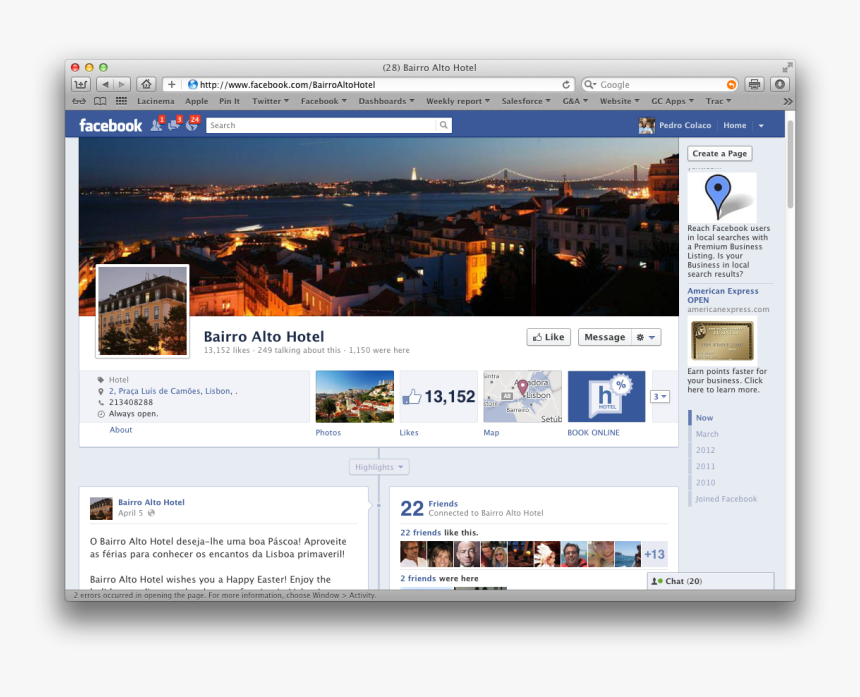The image size is (860, 697).
Task: Click the globe privacy icon by April 5
Action: (x=151, y=513)
